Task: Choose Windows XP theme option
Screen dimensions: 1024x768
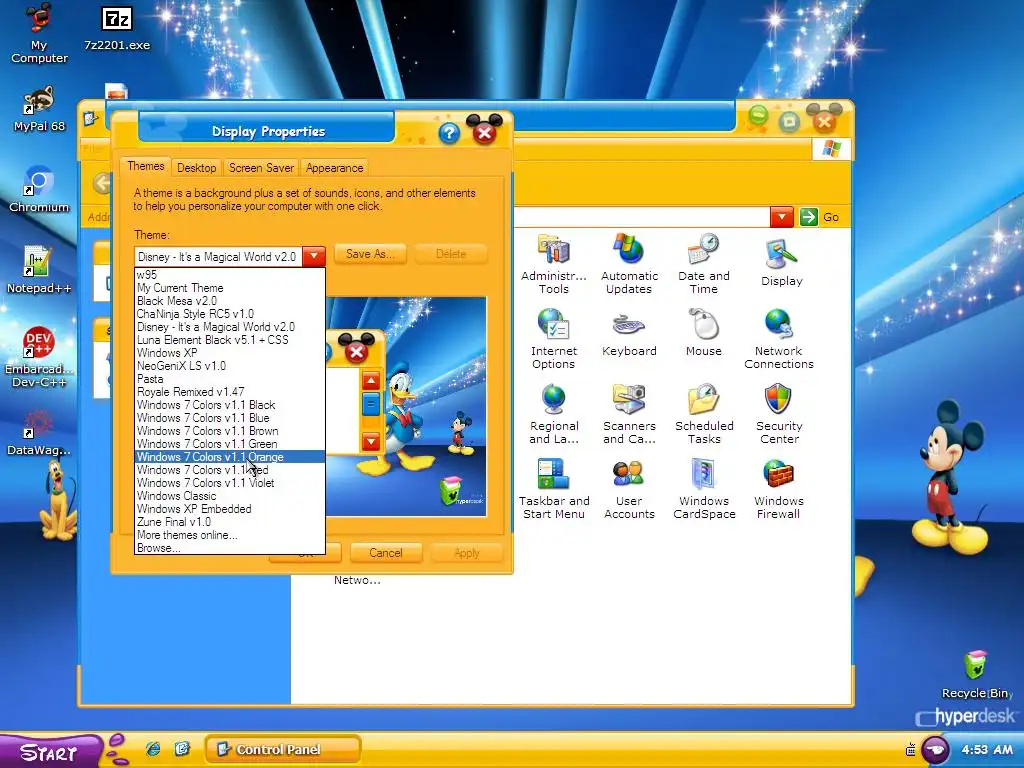Action: point(229,353)
